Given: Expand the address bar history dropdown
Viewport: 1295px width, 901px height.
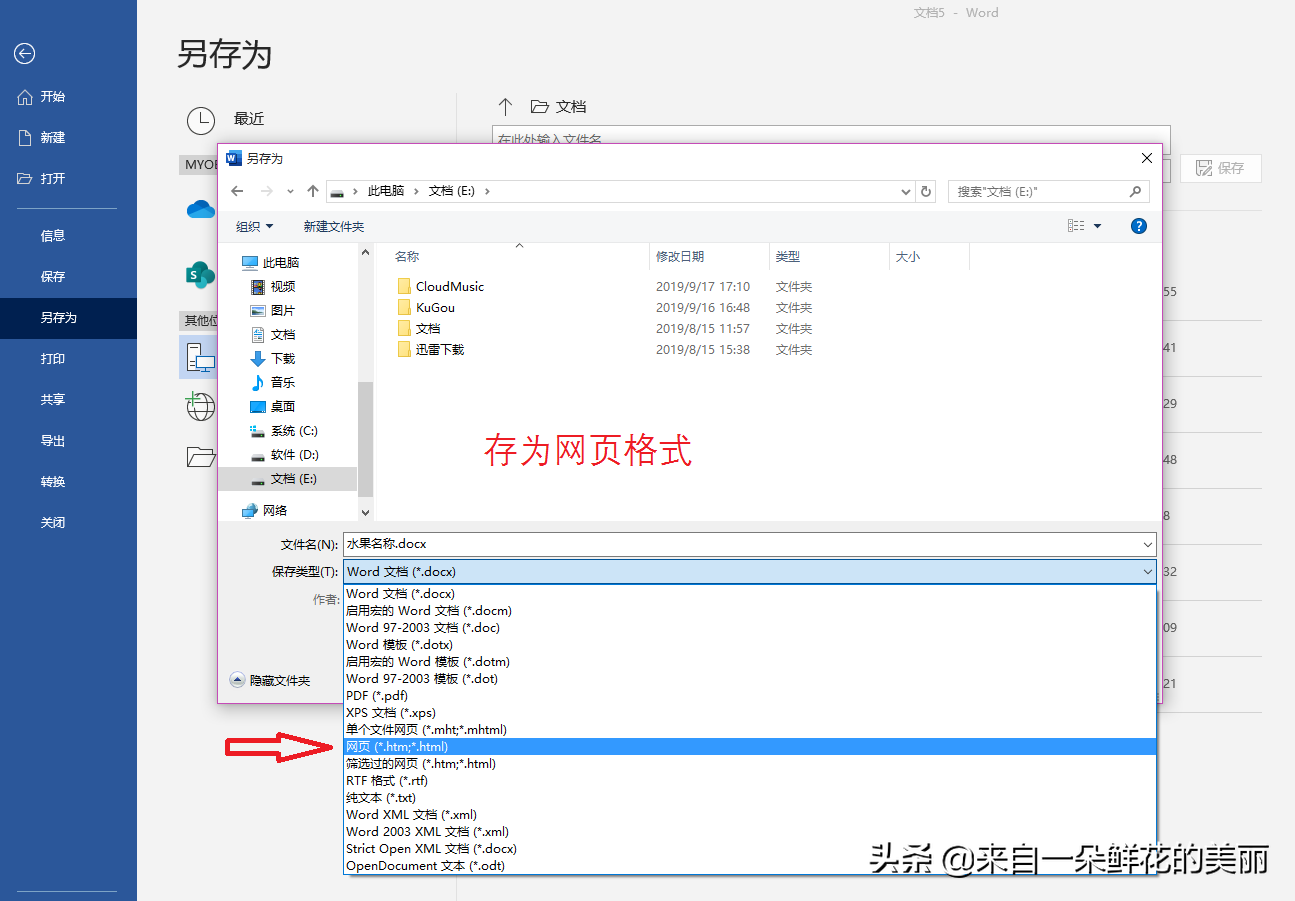Looking at the screenshot, I should pyautogui.click(x=906, y=191).
